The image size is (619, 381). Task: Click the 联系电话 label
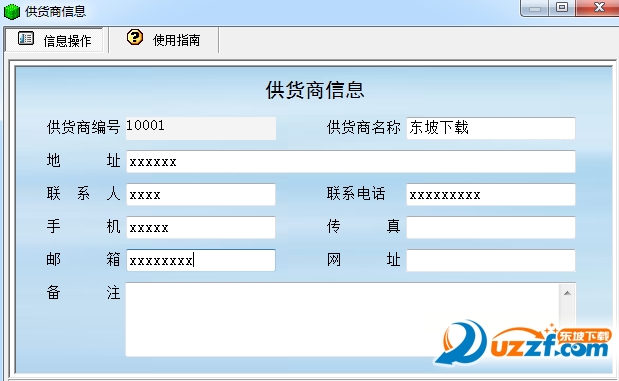(x=356, y=194)
